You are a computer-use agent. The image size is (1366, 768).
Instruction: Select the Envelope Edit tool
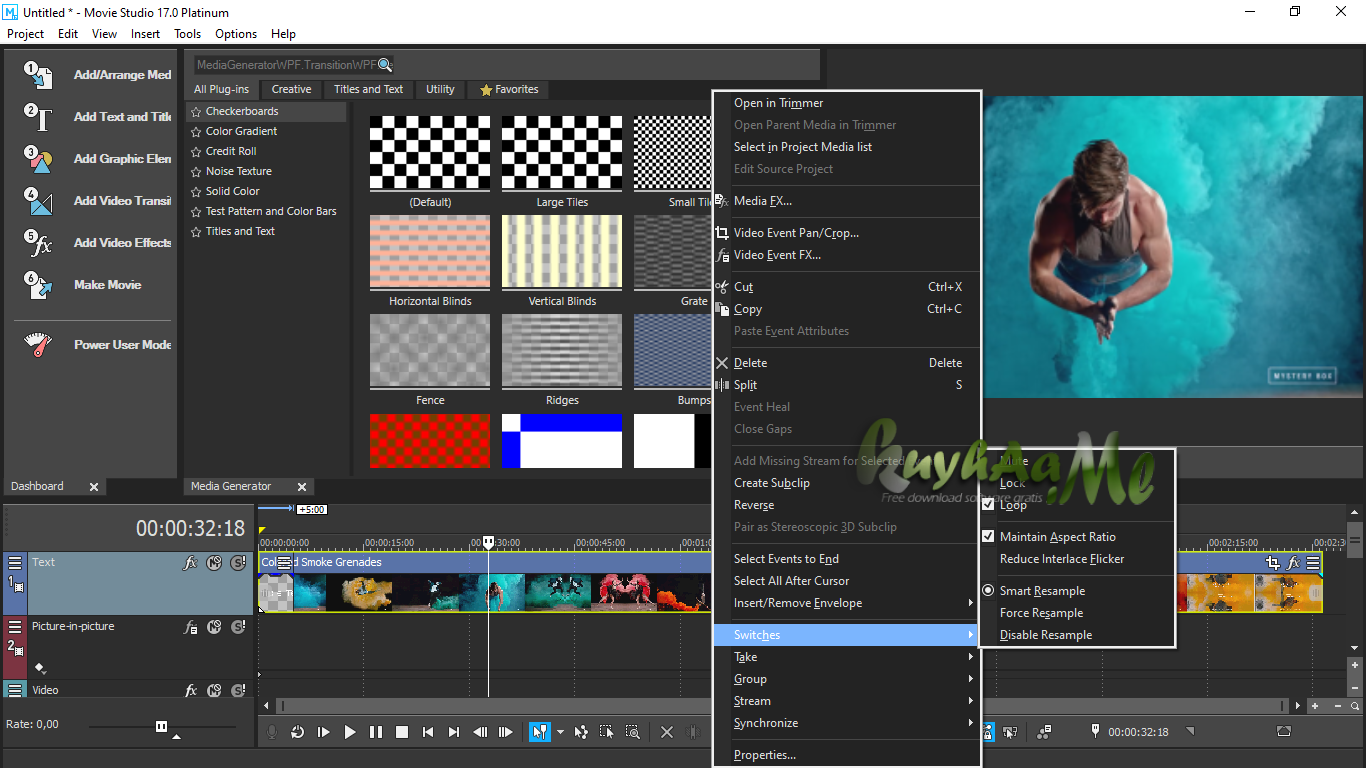pyautogui.click(x=581, y=732)
